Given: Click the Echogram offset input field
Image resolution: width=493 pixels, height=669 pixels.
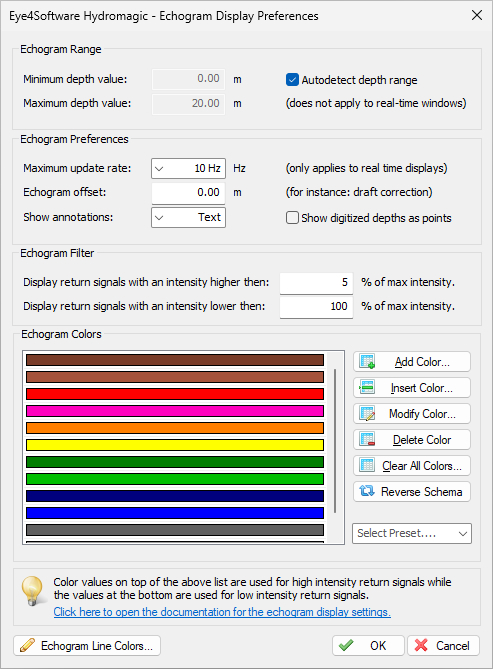Looking at the screenshot, I should 188,192.
